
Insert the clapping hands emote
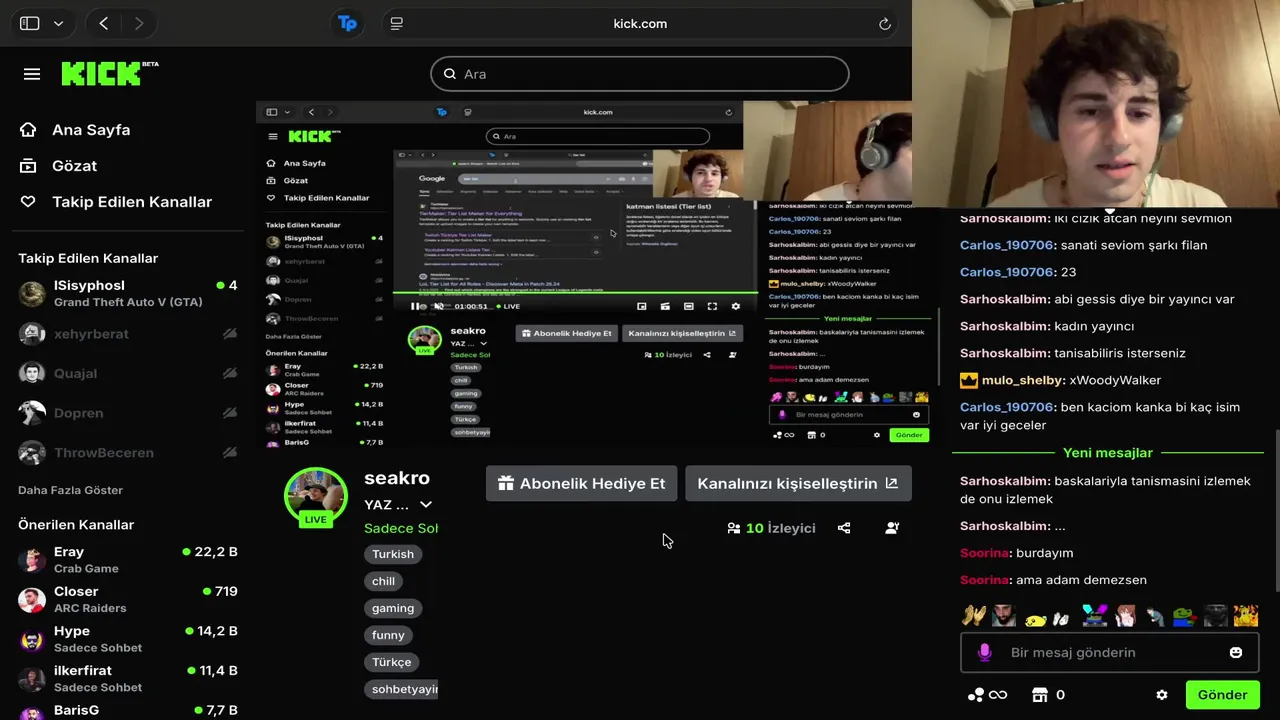[975, 615]
